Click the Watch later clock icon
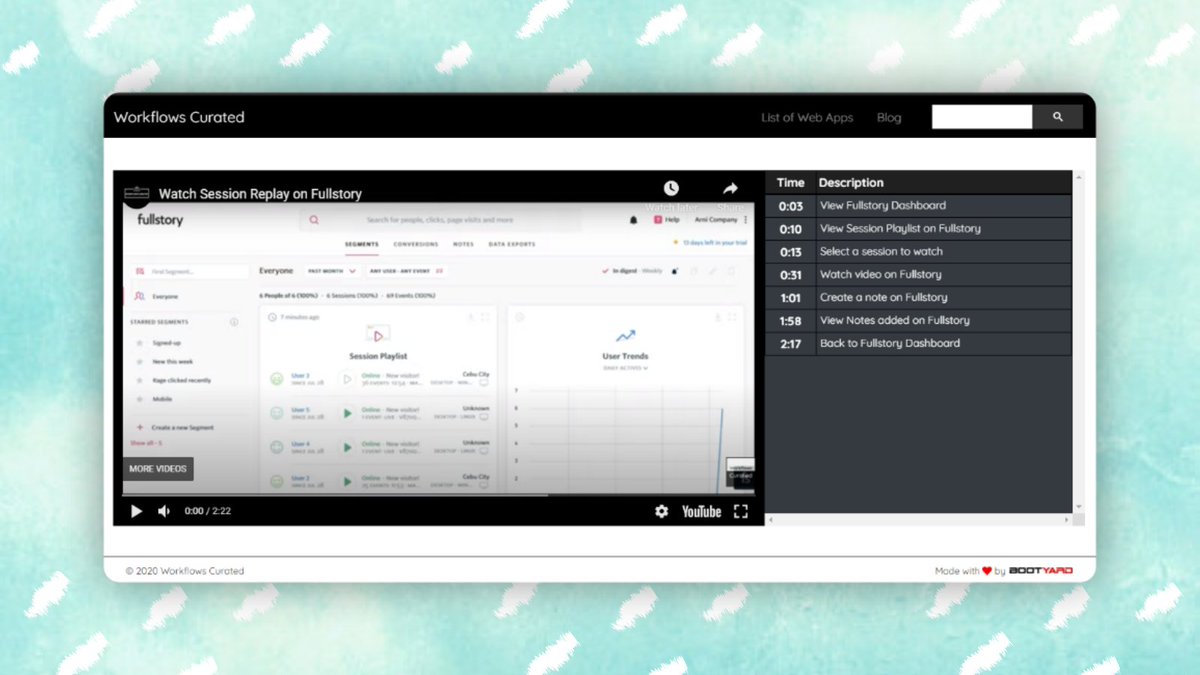Viewport: 1200px width, 675px height. pyautogui.click(x=671, y=188)
